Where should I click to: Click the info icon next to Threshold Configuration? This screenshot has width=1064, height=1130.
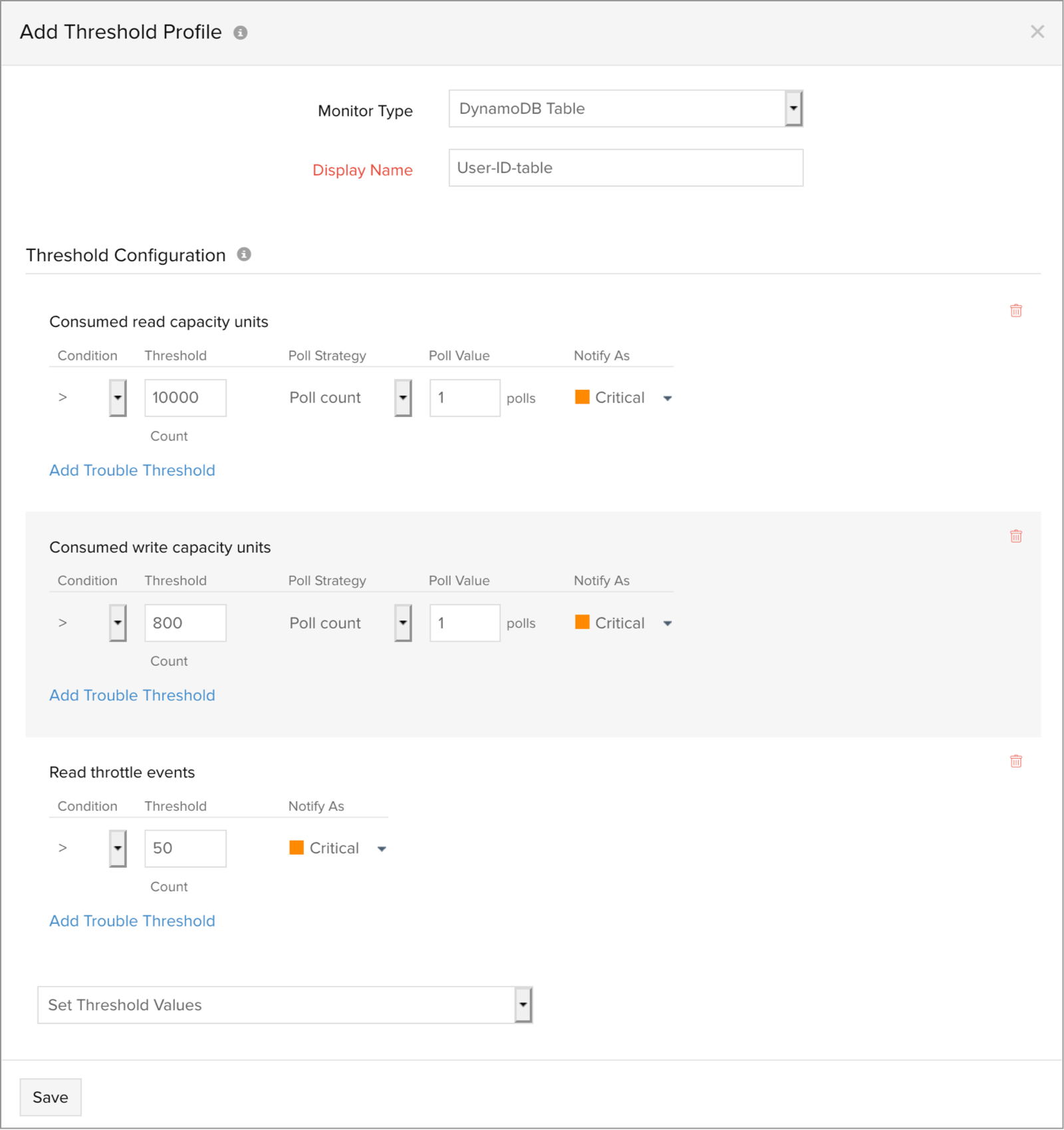[x=243, y=253]
